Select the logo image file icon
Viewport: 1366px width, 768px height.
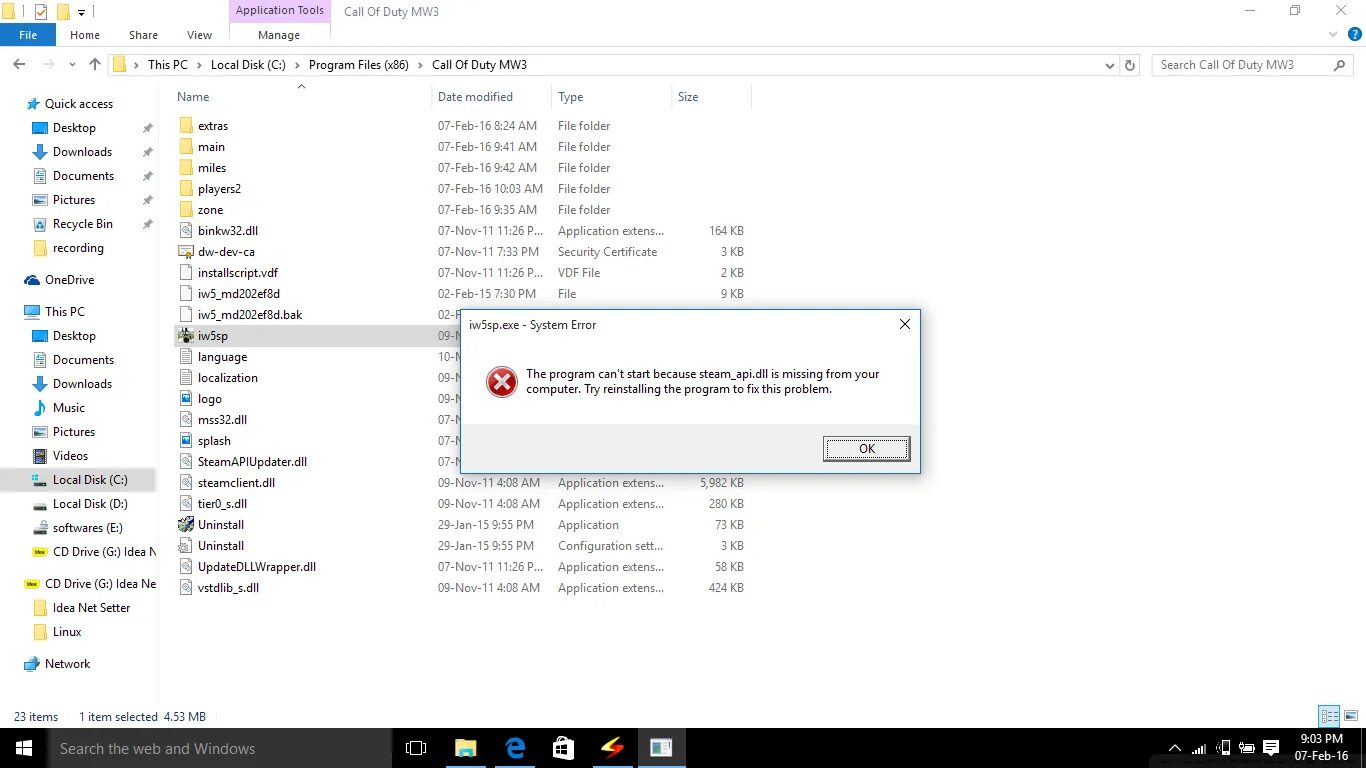point(186,399)
